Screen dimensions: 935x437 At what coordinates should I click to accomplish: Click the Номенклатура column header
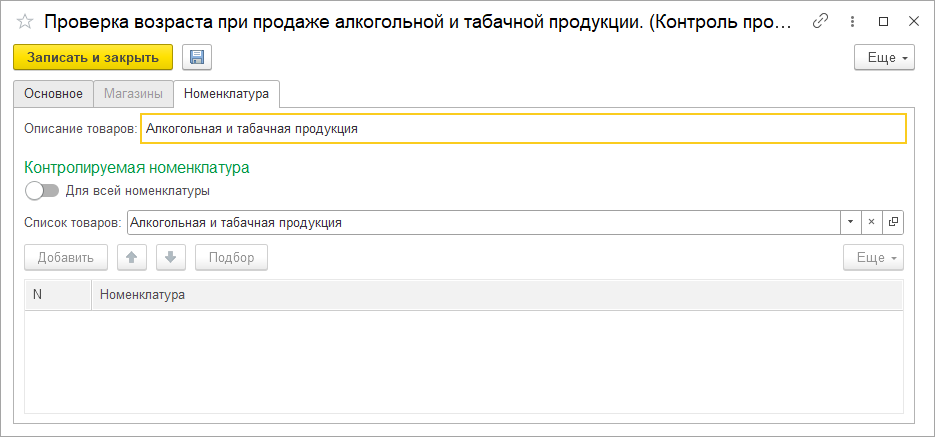pyautogui.click(x=495, y=295)
